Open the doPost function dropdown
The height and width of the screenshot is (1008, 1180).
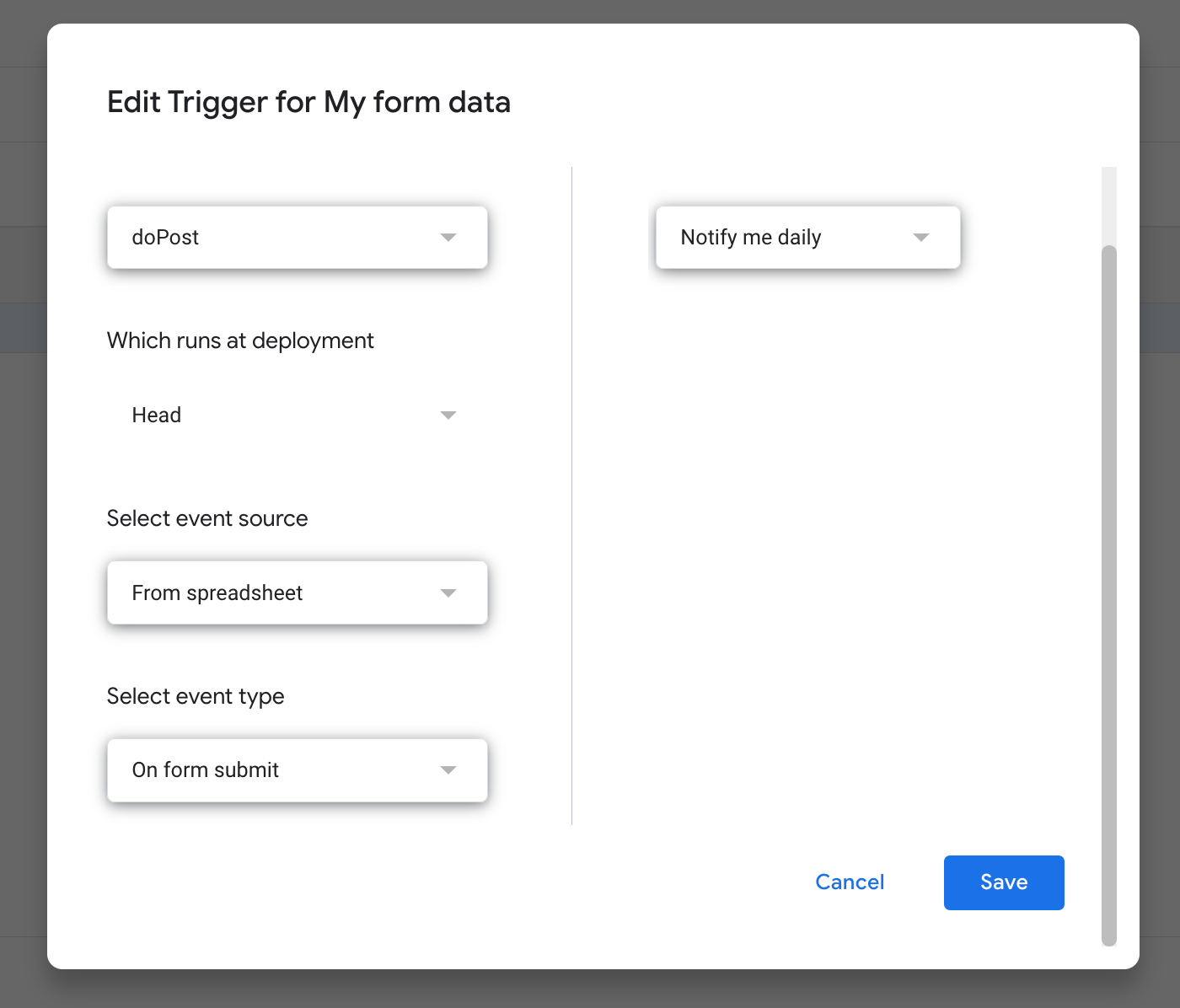(287, 238)
